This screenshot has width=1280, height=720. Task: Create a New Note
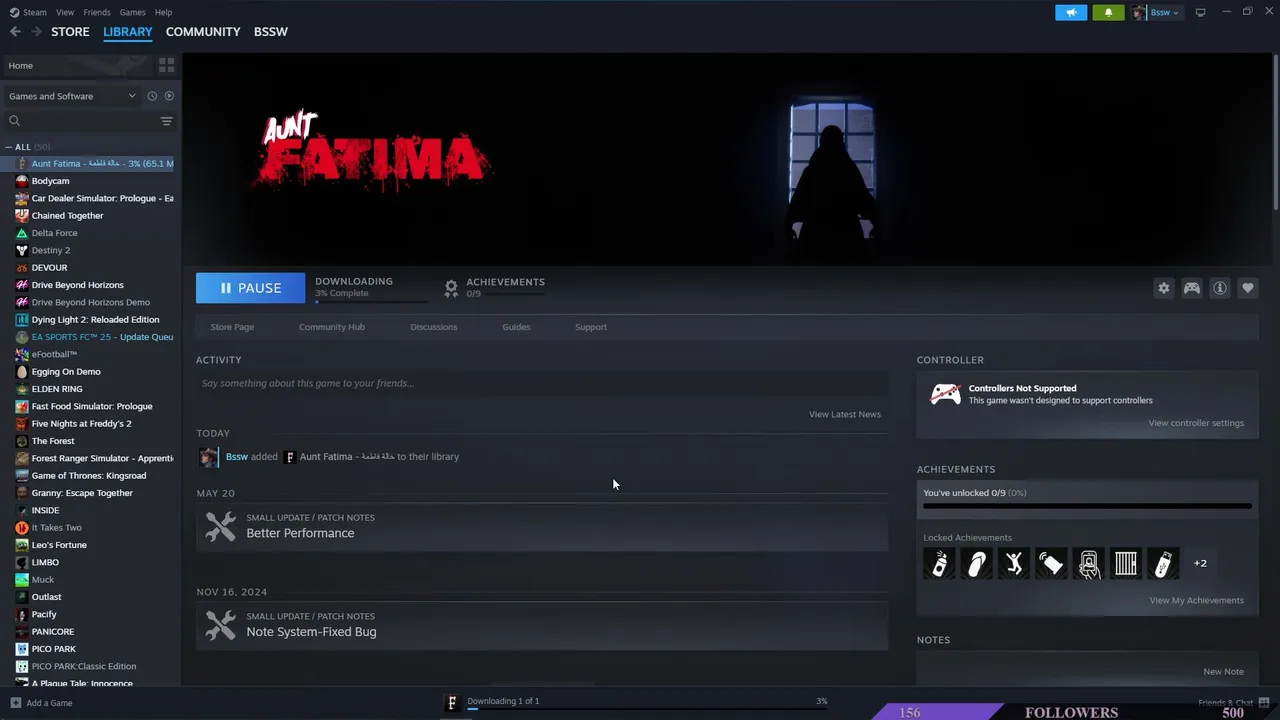tap(1224, 672)
